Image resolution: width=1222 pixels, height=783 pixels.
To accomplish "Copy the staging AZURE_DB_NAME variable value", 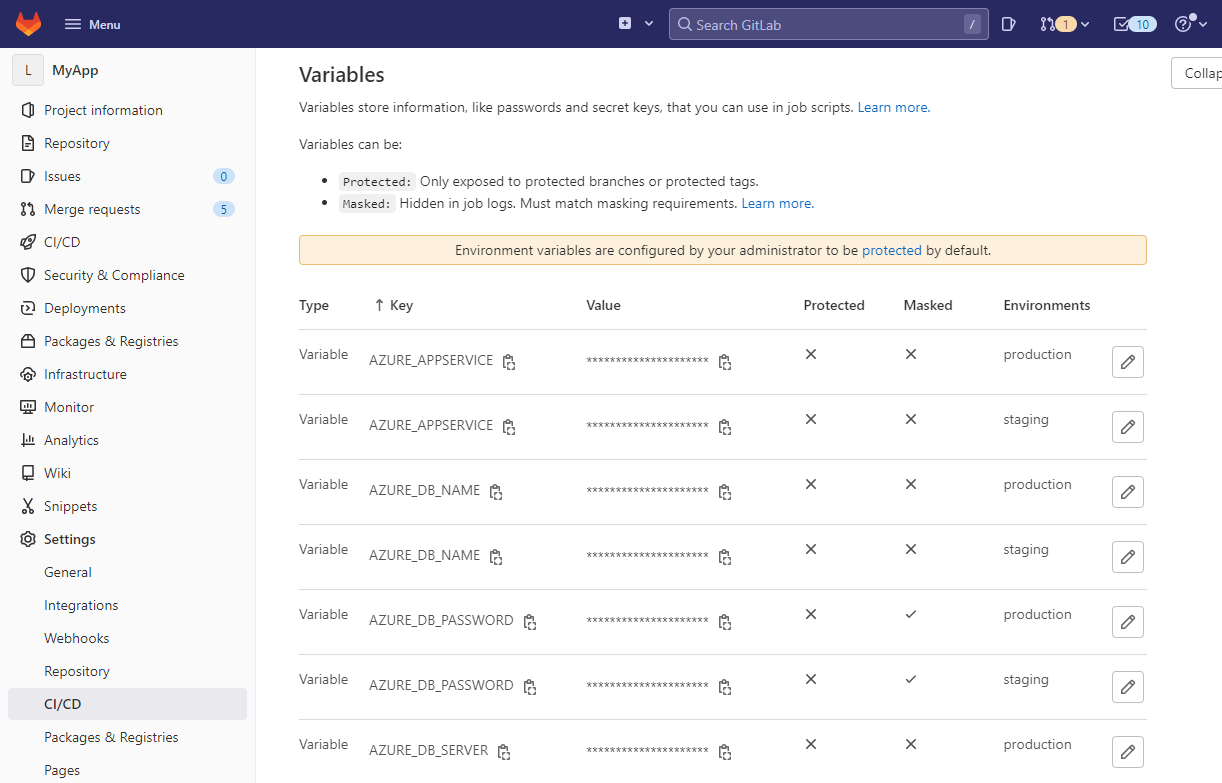I will click(x=725, y=557).
